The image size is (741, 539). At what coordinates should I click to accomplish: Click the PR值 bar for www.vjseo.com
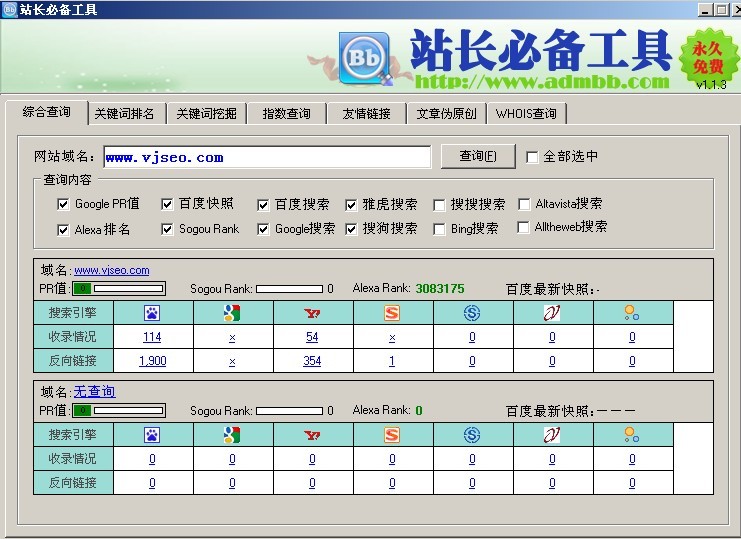tap(119, 288)
